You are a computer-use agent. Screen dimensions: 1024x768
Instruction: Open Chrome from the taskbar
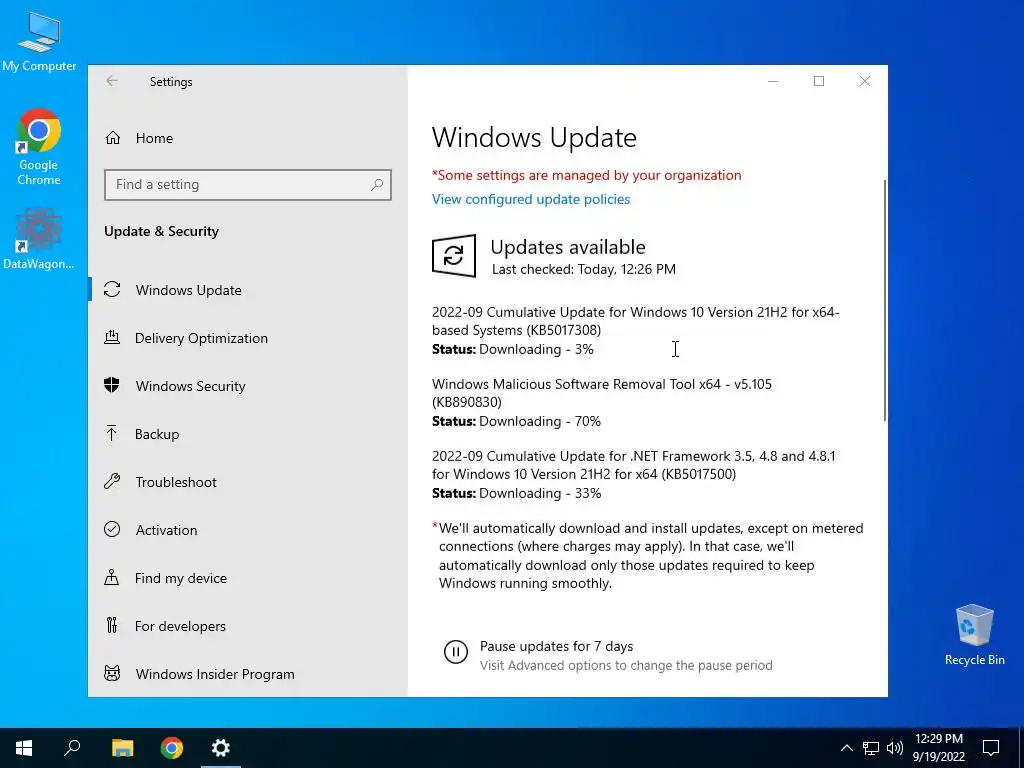pos(172,748)
